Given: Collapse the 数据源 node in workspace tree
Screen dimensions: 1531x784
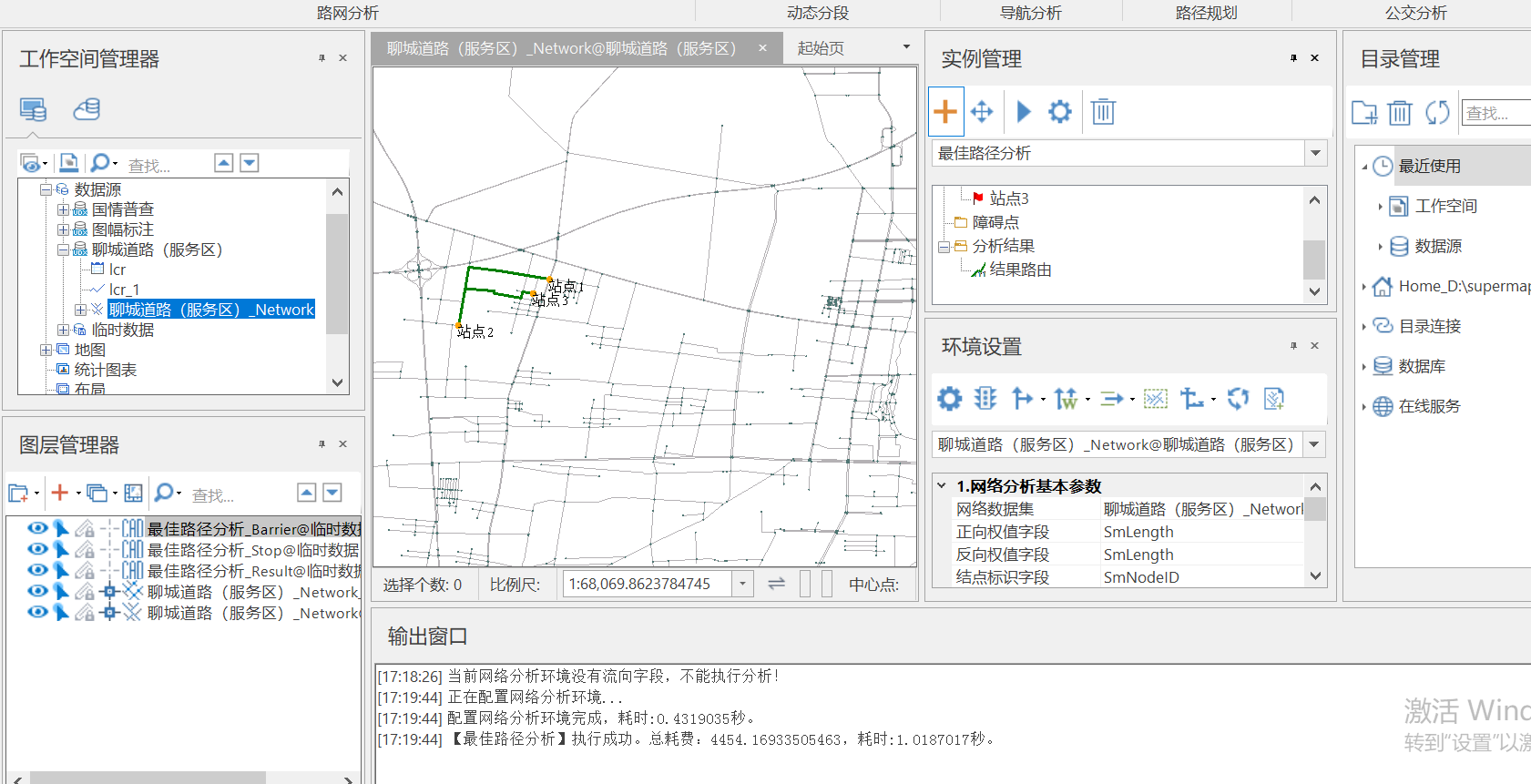Looking at the screenshot, I should (46, 189).
